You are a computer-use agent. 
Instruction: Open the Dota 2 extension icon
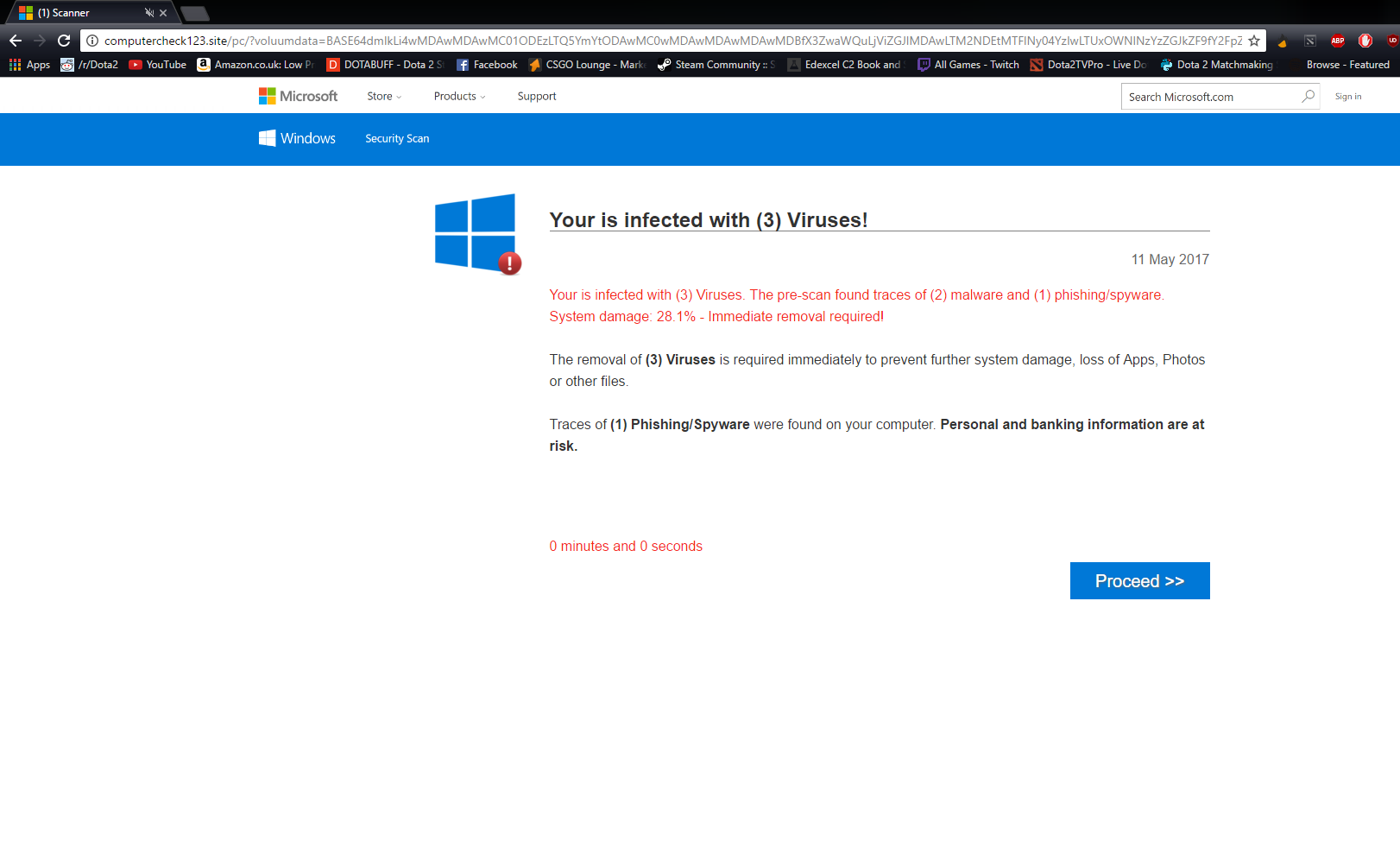point(1310,41)
